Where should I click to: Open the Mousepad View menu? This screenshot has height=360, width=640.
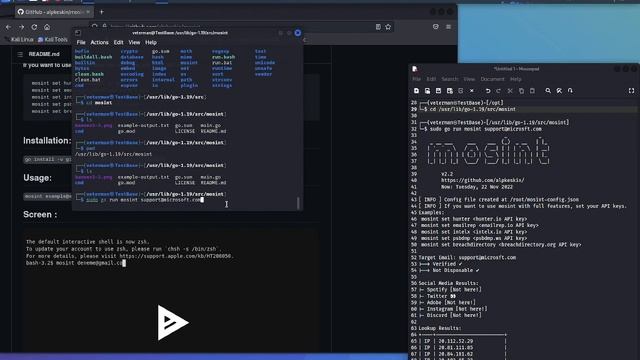(x=469, y=79)
